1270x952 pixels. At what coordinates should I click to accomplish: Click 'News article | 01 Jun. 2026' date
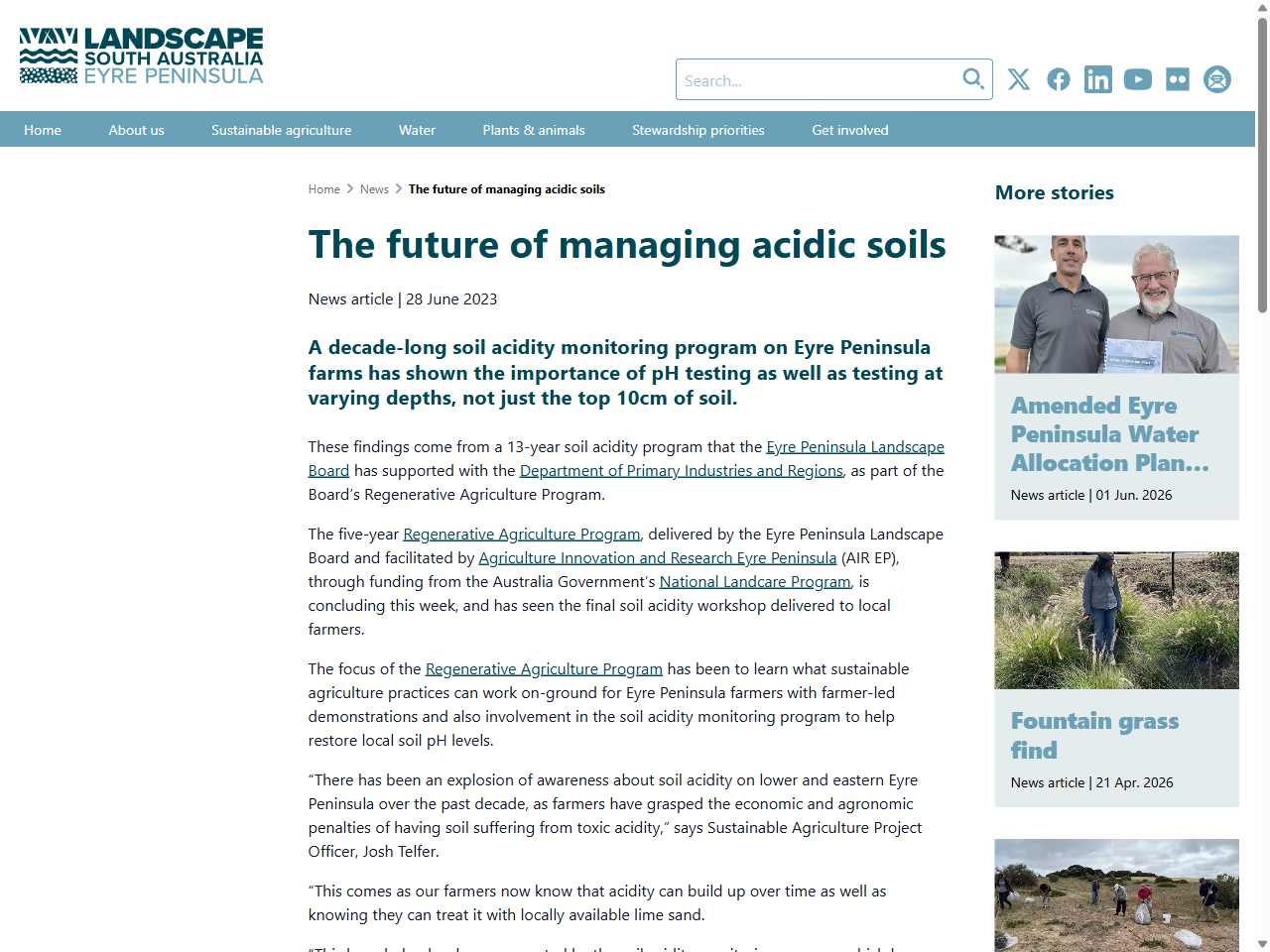pyautogui.click(x=1091, y=495)
